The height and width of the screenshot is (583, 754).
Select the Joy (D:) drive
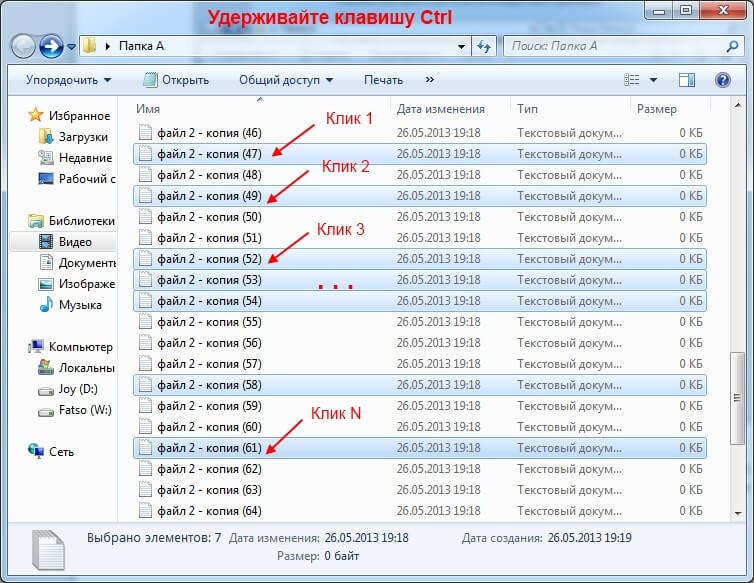click(x=77, y=389)
